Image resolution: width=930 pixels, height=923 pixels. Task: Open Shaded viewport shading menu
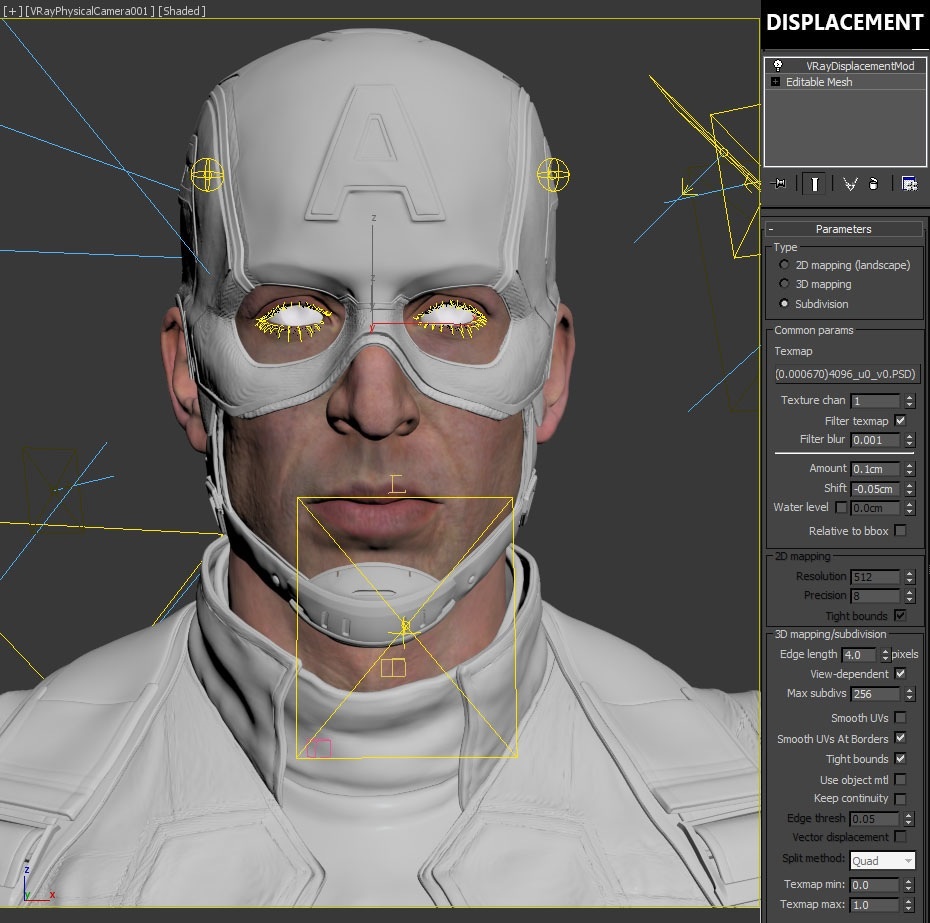(x=181, y=11)
